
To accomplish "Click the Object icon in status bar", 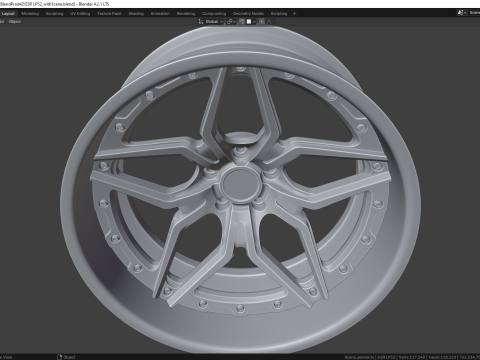I will click(x=60, y=357).
